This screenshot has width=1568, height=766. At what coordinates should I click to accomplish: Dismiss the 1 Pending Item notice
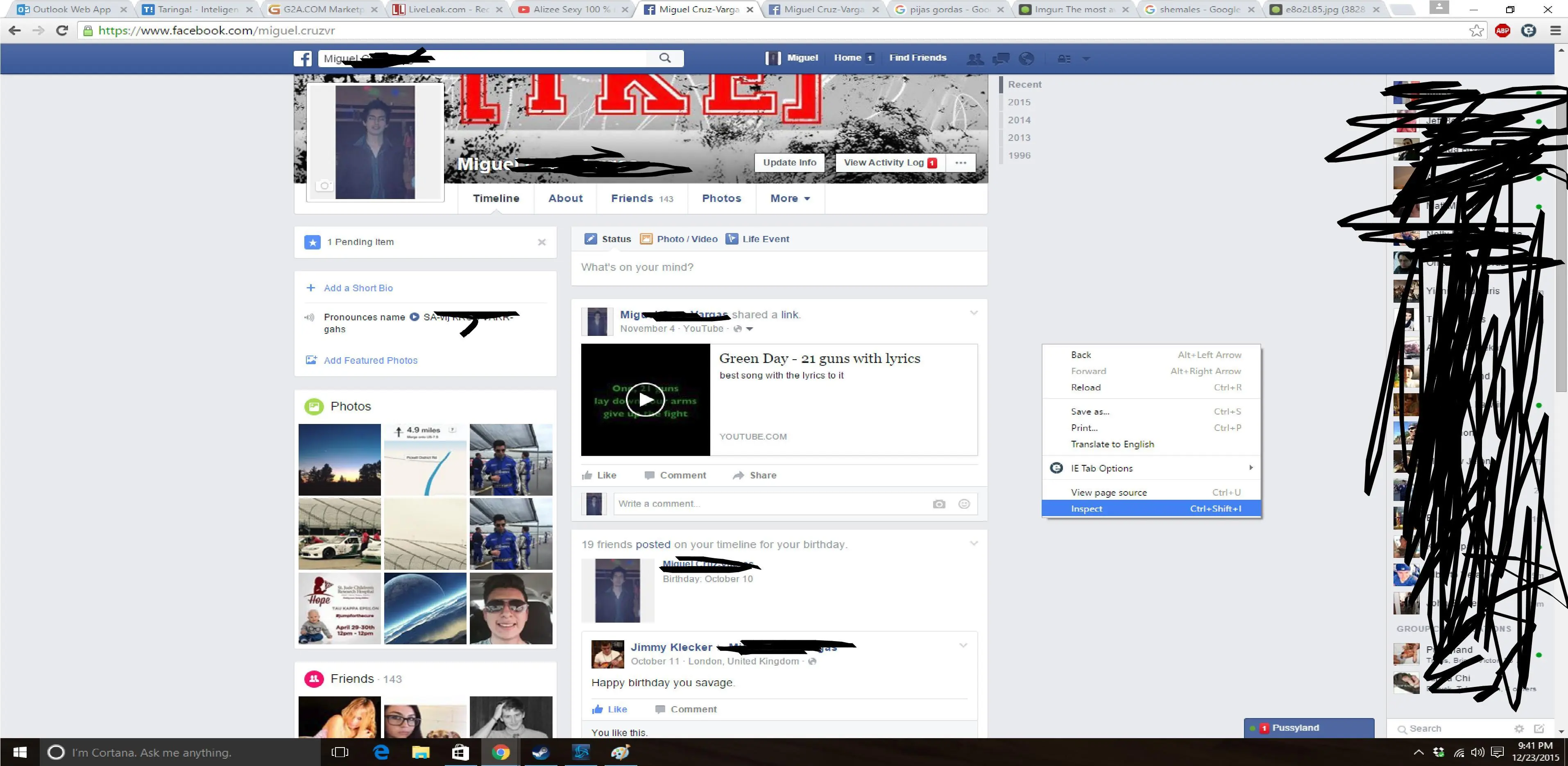tap(542, 242)
